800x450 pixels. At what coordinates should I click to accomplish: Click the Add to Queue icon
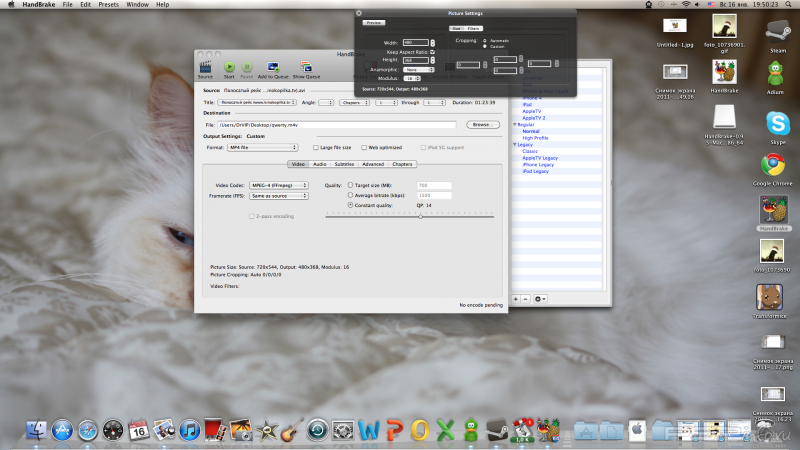271,68
